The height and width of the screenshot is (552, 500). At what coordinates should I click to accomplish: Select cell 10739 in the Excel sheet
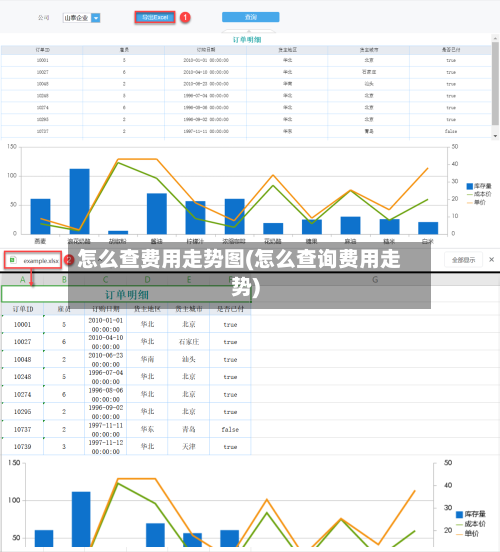coord(23,446)
